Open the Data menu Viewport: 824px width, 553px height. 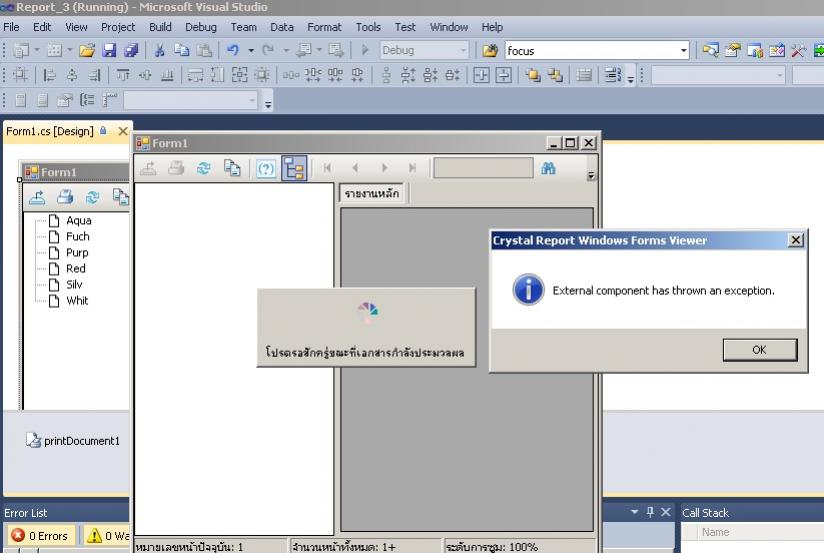coord(282,27)
